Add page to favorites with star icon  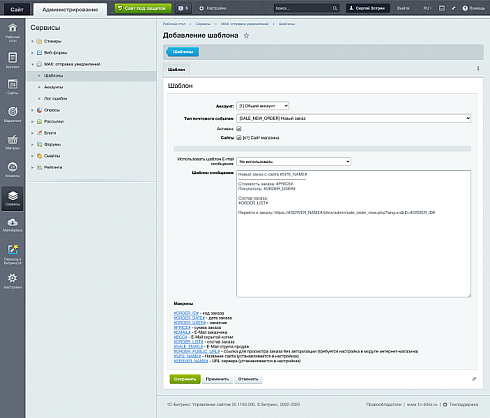click(246, 35)
